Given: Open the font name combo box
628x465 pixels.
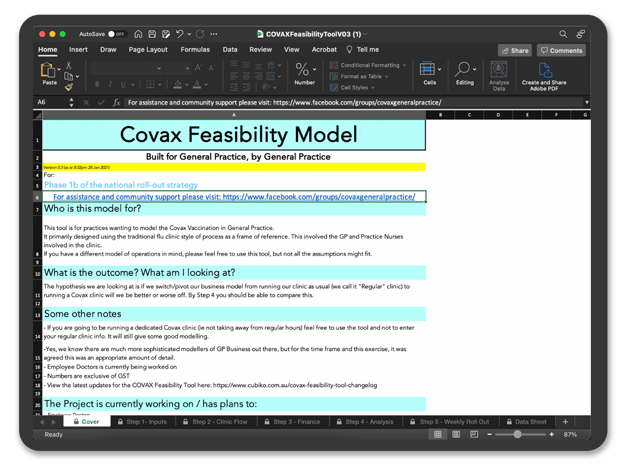Looking at the screenshot, I should [x=127, y=68].
